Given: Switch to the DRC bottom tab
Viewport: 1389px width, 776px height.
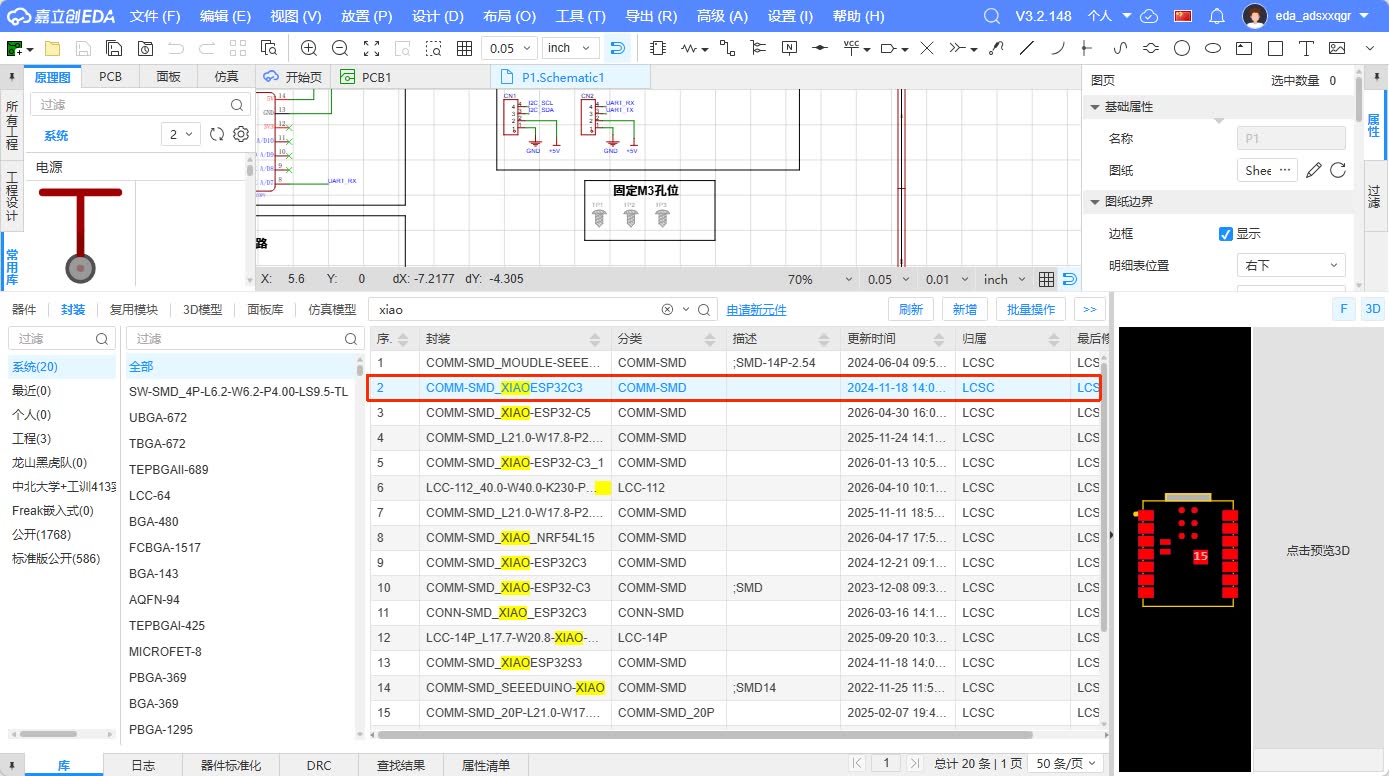Looking at the screenshot, I should [319, 765].
